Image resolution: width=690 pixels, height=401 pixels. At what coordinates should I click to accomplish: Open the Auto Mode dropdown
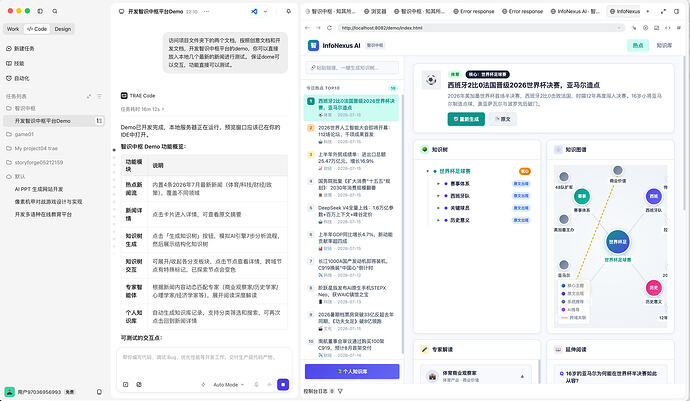tap(228, 385)
